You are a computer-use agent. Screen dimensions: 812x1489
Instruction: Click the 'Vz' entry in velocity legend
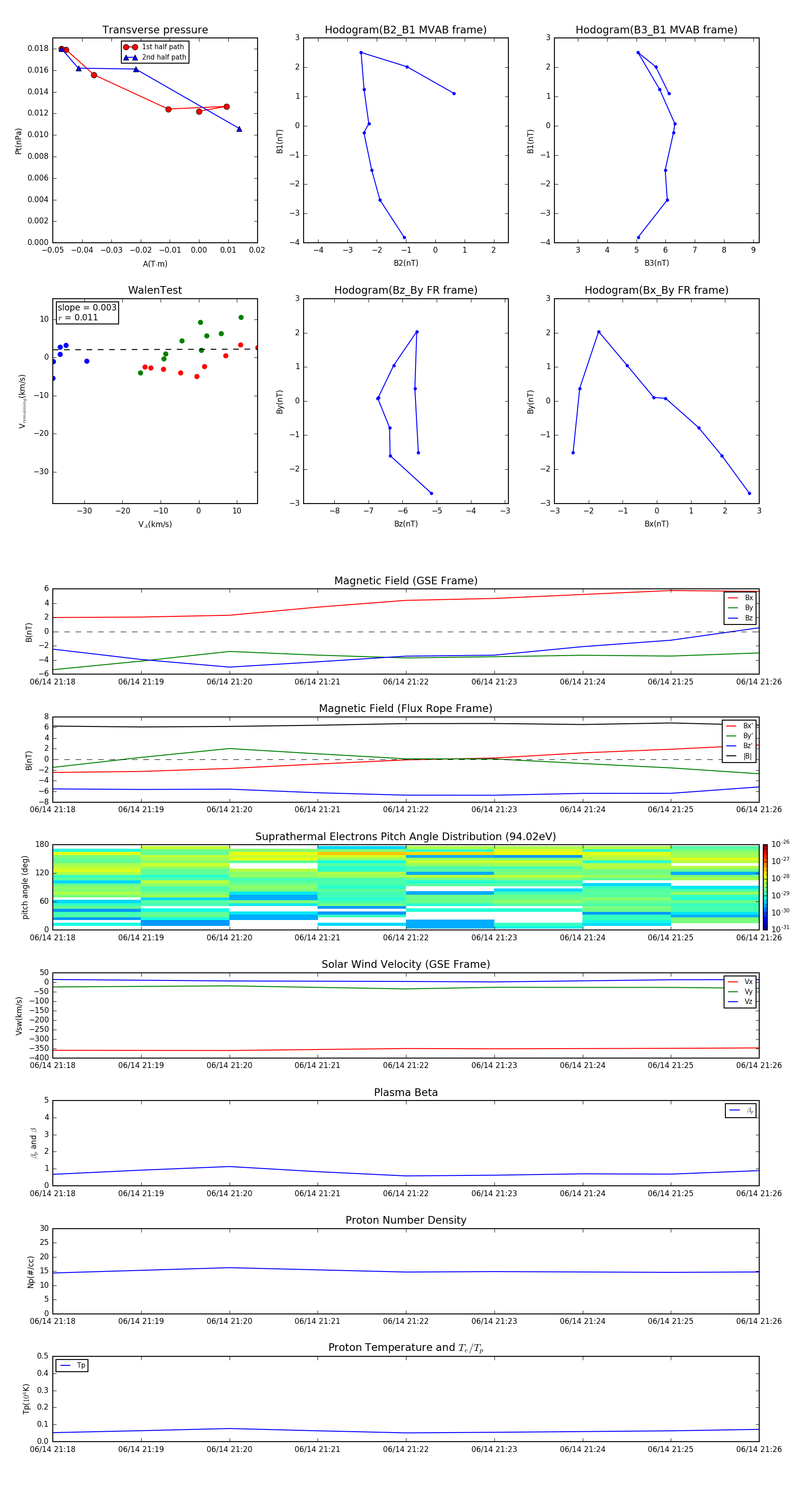pos(740,1002)
